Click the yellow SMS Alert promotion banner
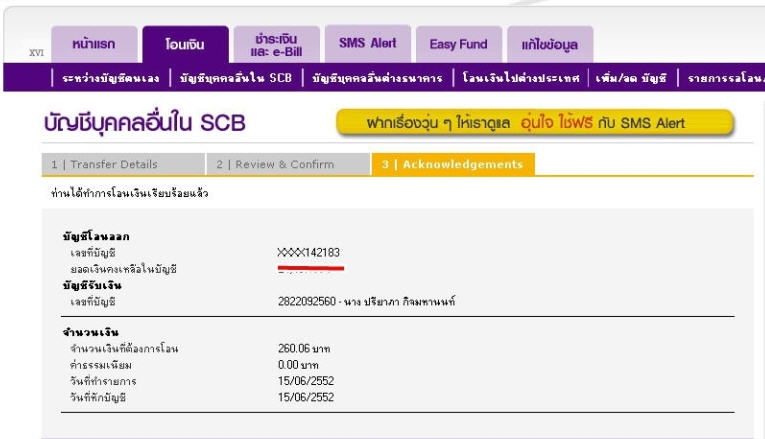The height and width of the screenshot is (439, 765). pyautogui.click(x=535, y=122)
